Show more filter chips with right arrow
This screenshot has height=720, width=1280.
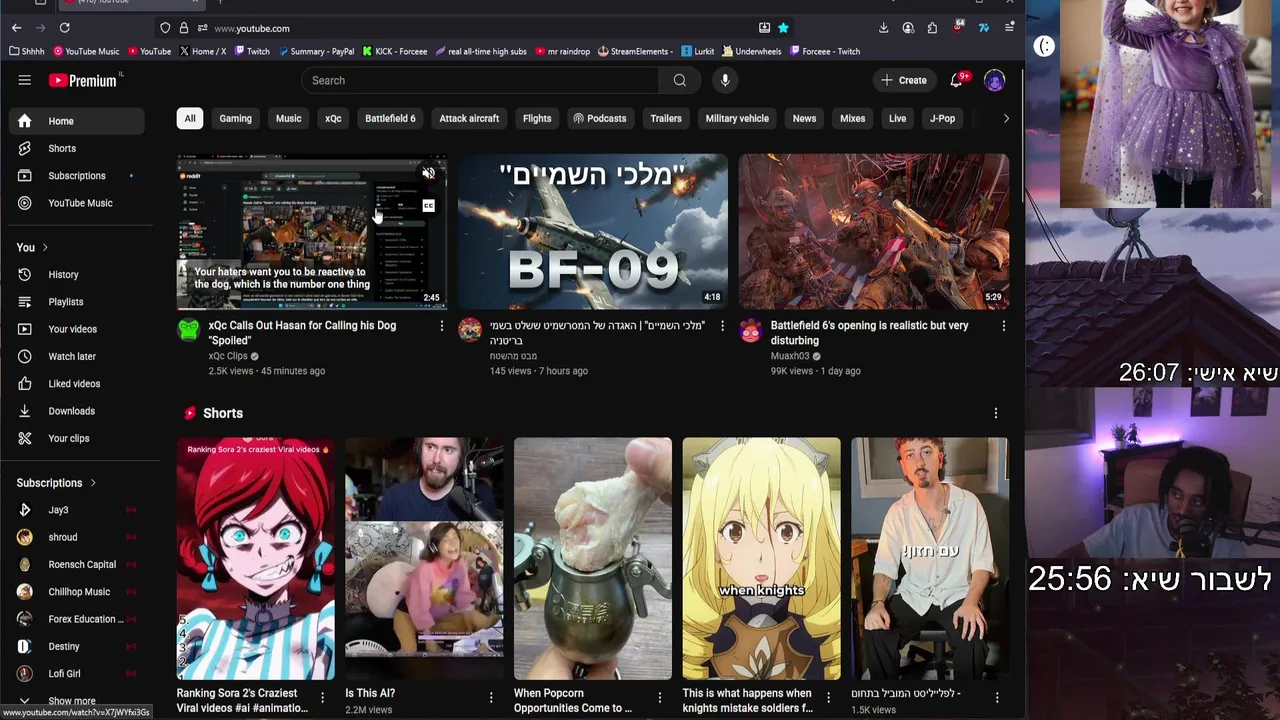[1006, 118]
